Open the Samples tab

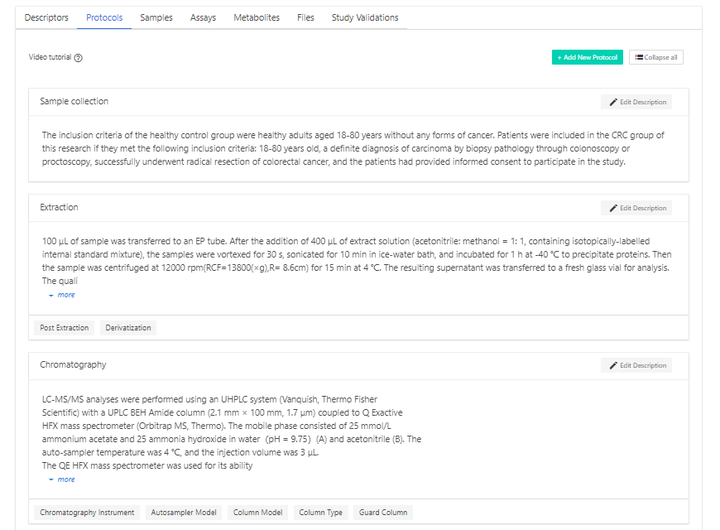click(x=156, y=18)
